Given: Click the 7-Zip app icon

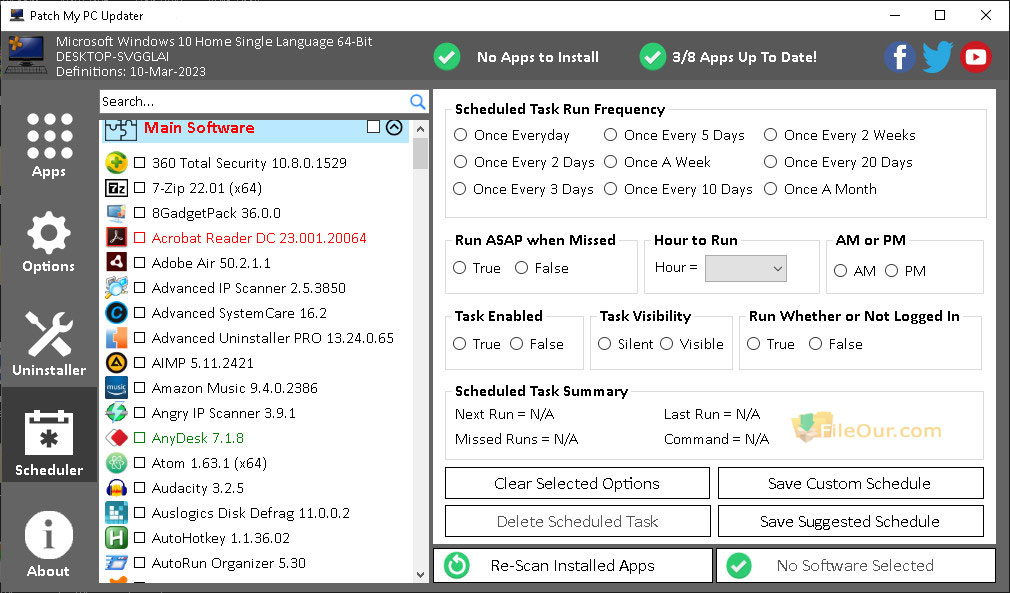Looking at the screenshot, I should click(116, 188).
